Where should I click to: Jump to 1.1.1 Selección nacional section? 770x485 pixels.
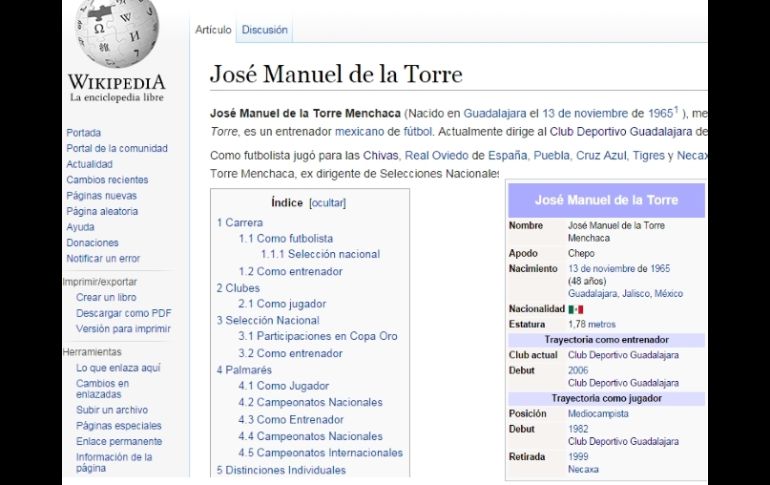coord(320,255)
